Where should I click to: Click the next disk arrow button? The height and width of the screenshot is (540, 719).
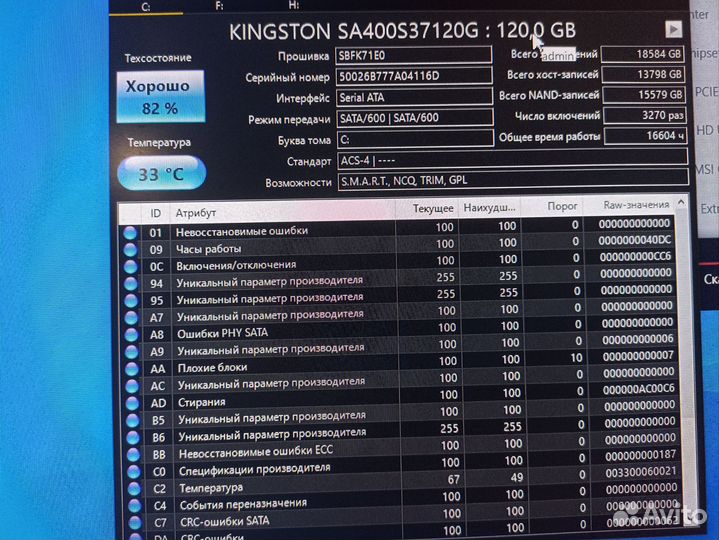pos(673,29)
